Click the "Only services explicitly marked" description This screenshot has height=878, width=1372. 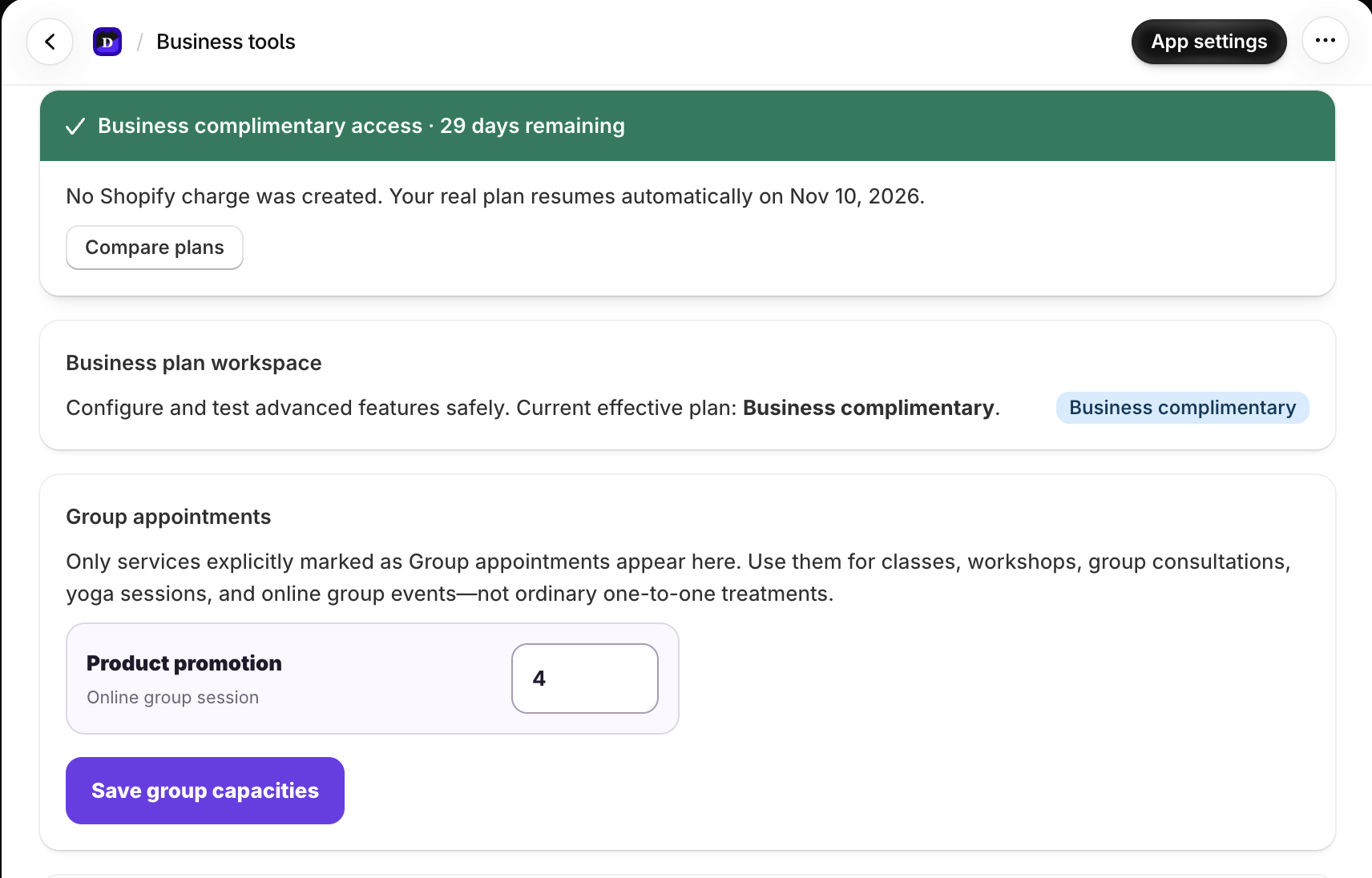pos(678,578)
